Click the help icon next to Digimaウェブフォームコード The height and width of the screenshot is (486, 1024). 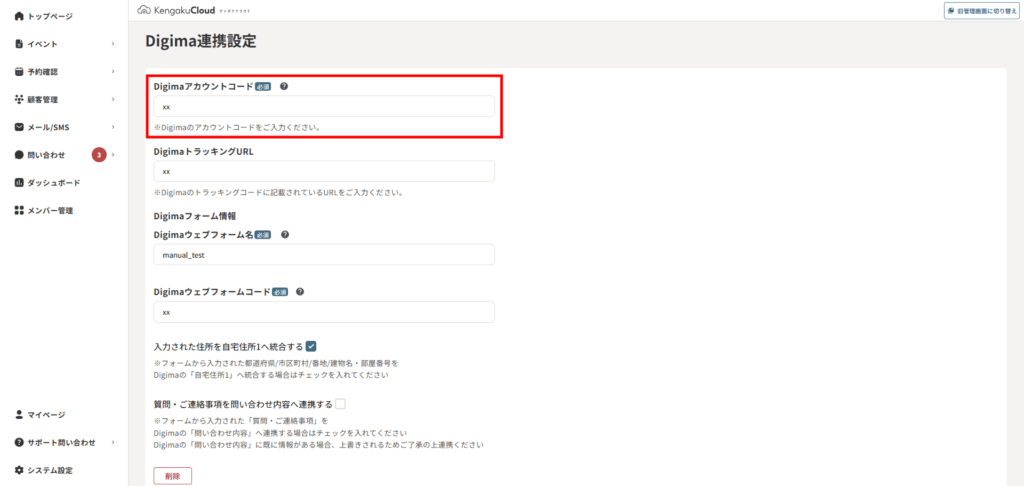tap(300, 291)
